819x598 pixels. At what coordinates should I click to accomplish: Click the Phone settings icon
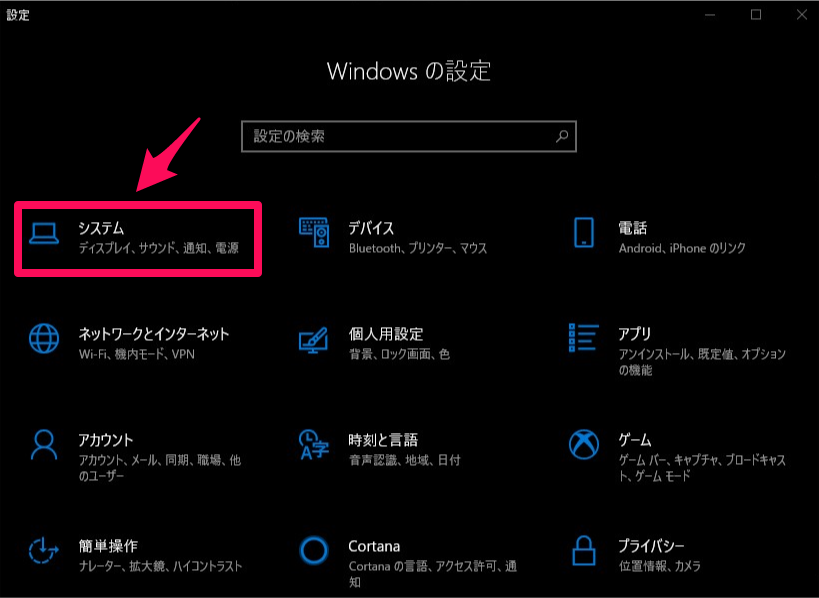(x=584, y=232)
